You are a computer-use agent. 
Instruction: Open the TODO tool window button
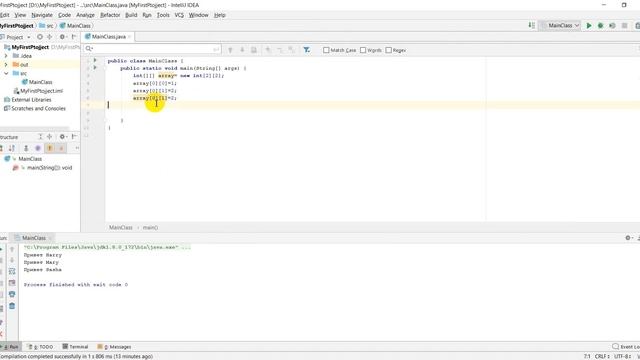coord(40,347)
